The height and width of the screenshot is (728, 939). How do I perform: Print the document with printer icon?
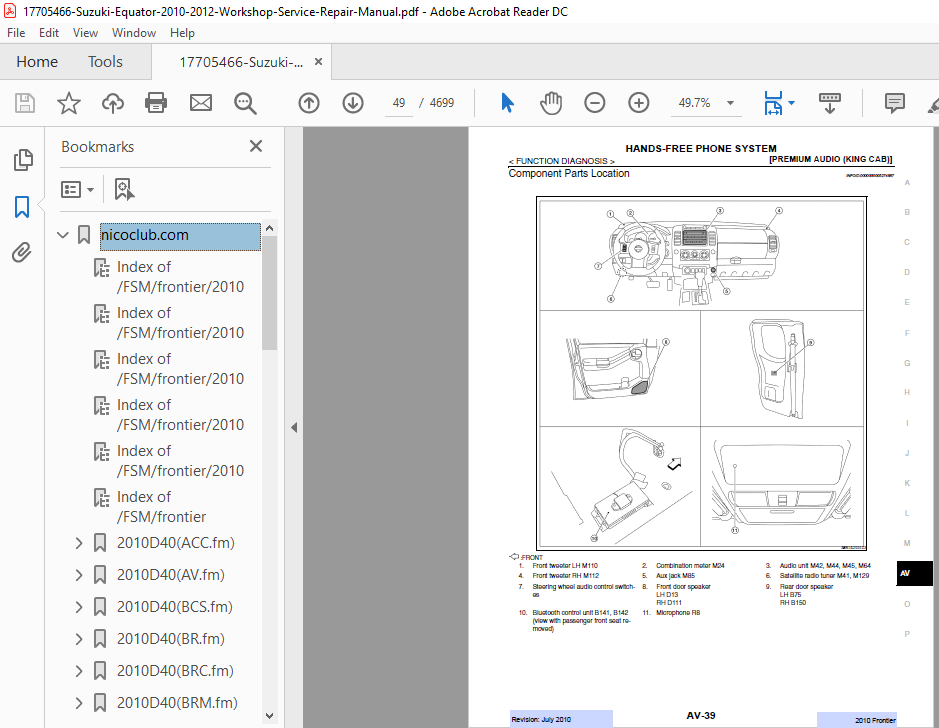coord(156,103)
